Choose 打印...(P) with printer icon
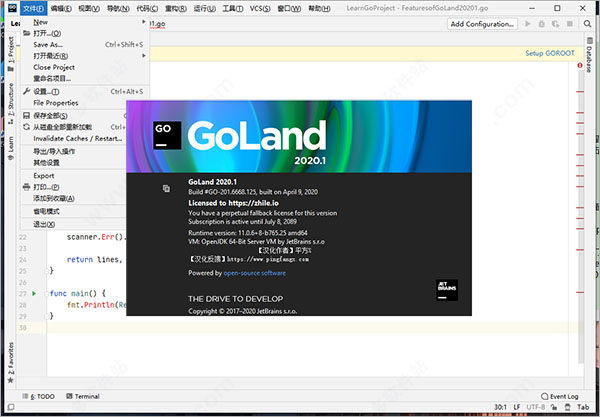The image size is (600, 417). click(x=73, y=187)
